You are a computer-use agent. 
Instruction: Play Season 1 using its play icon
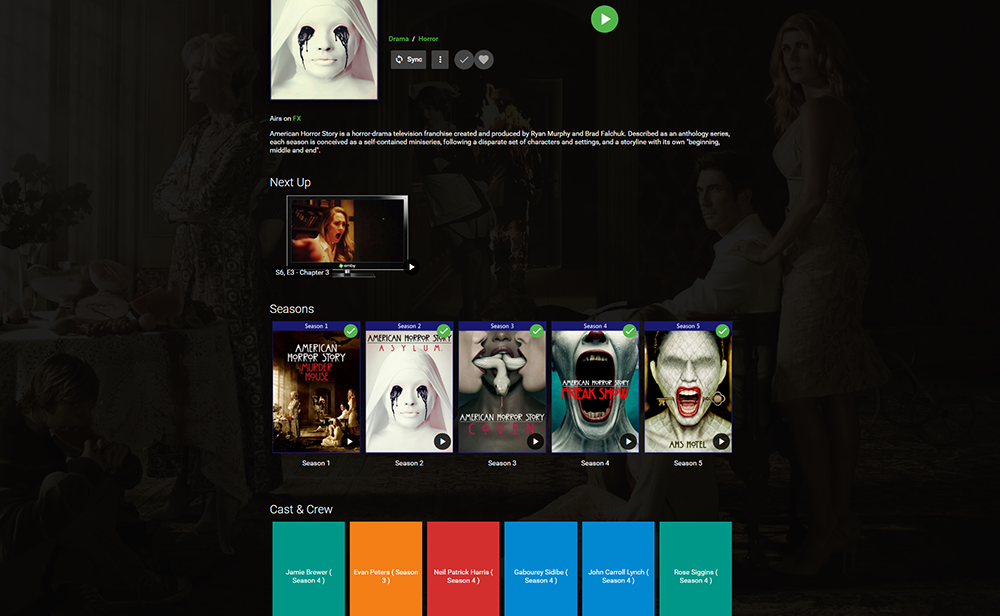tap(349, 441)
